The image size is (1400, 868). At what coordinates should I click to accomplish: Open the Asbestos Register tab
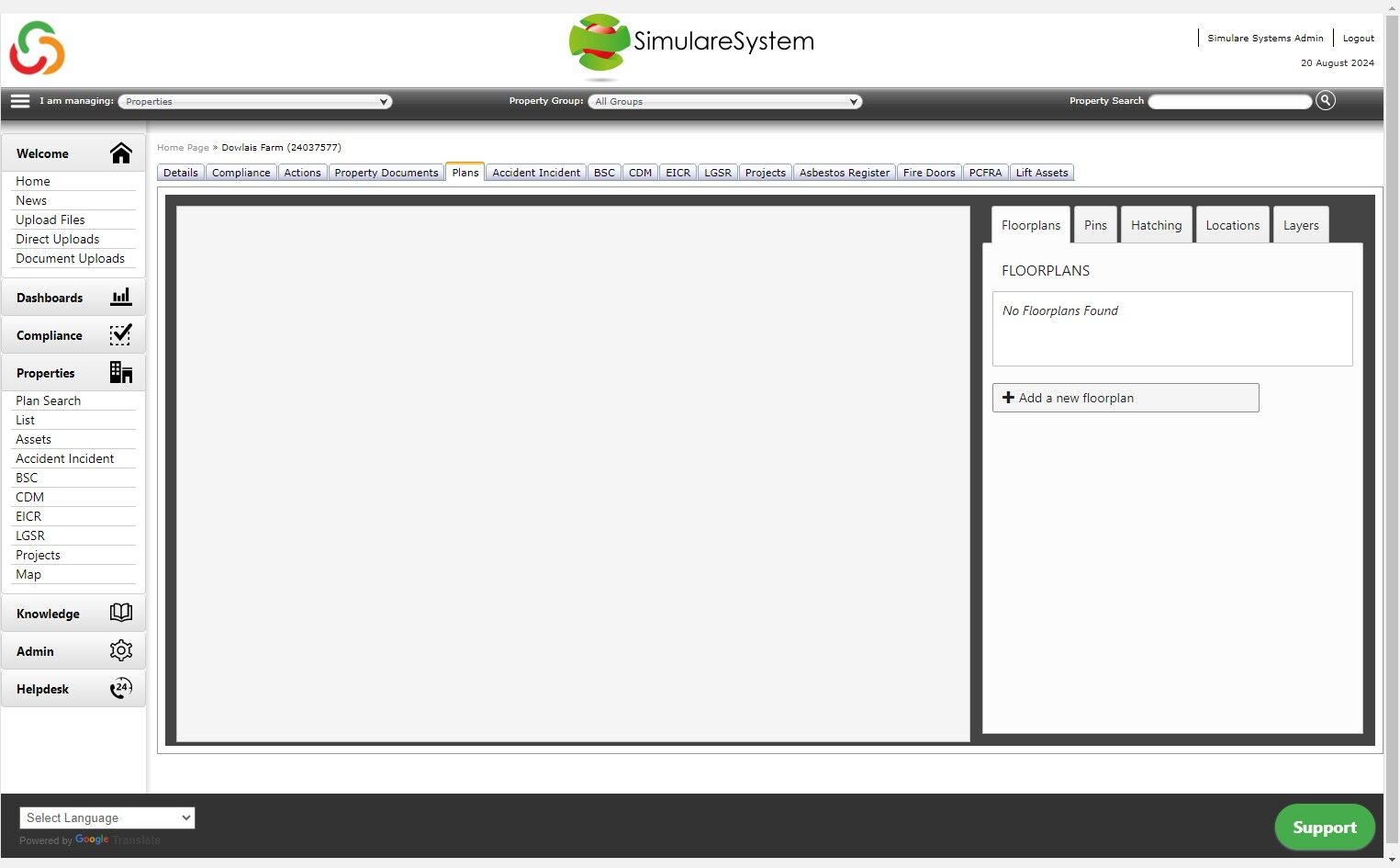(845, 173)
